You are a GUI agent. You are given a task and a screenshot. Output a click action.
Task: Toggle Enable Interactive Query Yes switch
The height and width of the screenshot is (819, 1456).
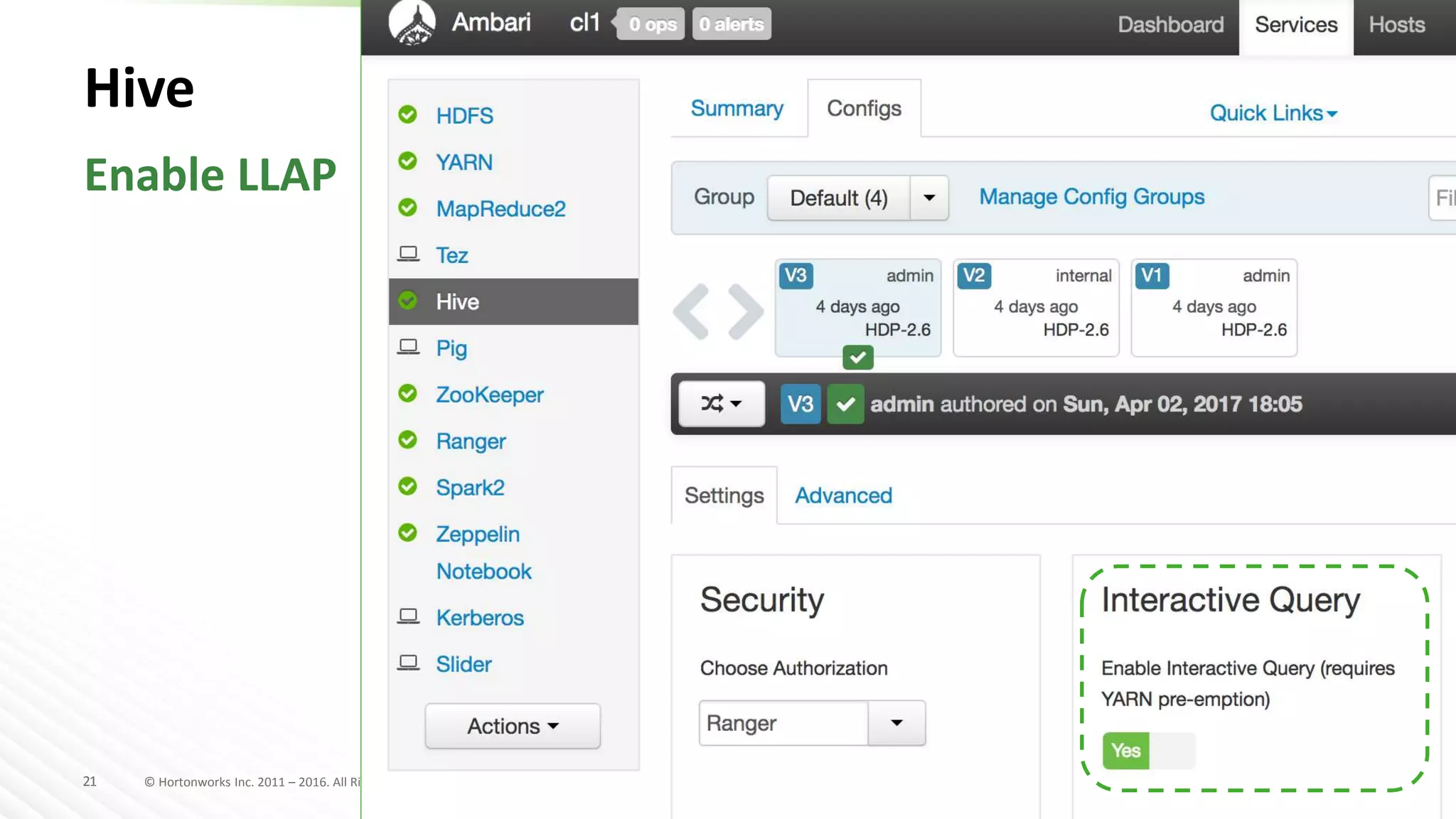tap(1149, 751)
